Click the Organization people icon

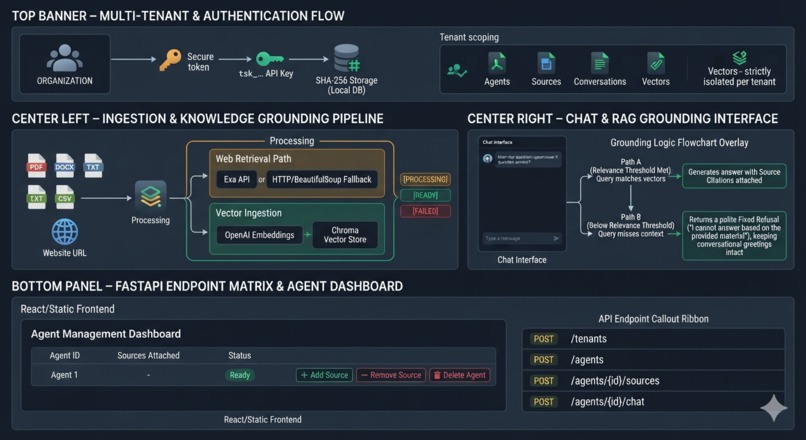coord(64,58)
